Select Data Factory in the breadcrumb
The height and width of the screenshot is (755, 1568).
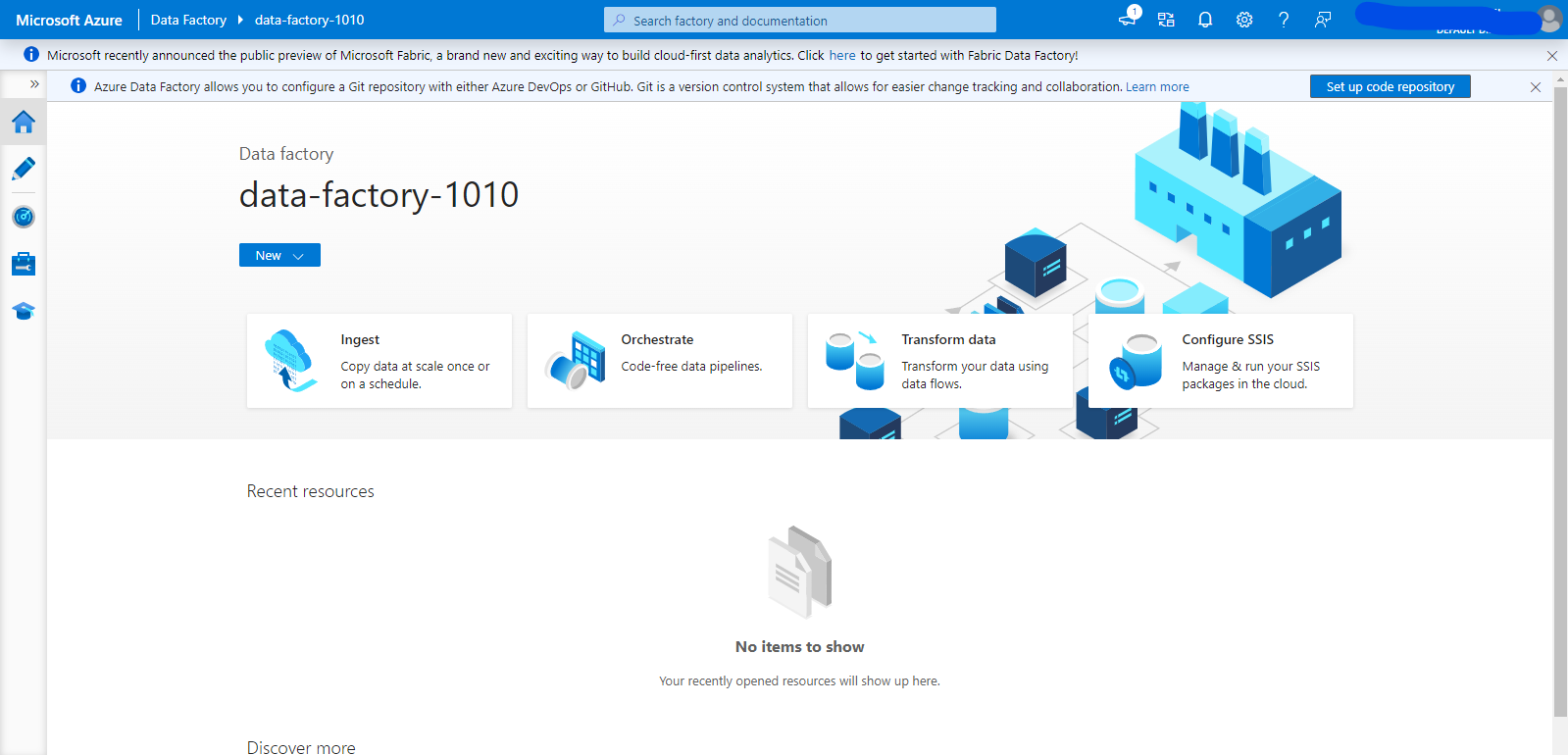[x=188, y=20]
